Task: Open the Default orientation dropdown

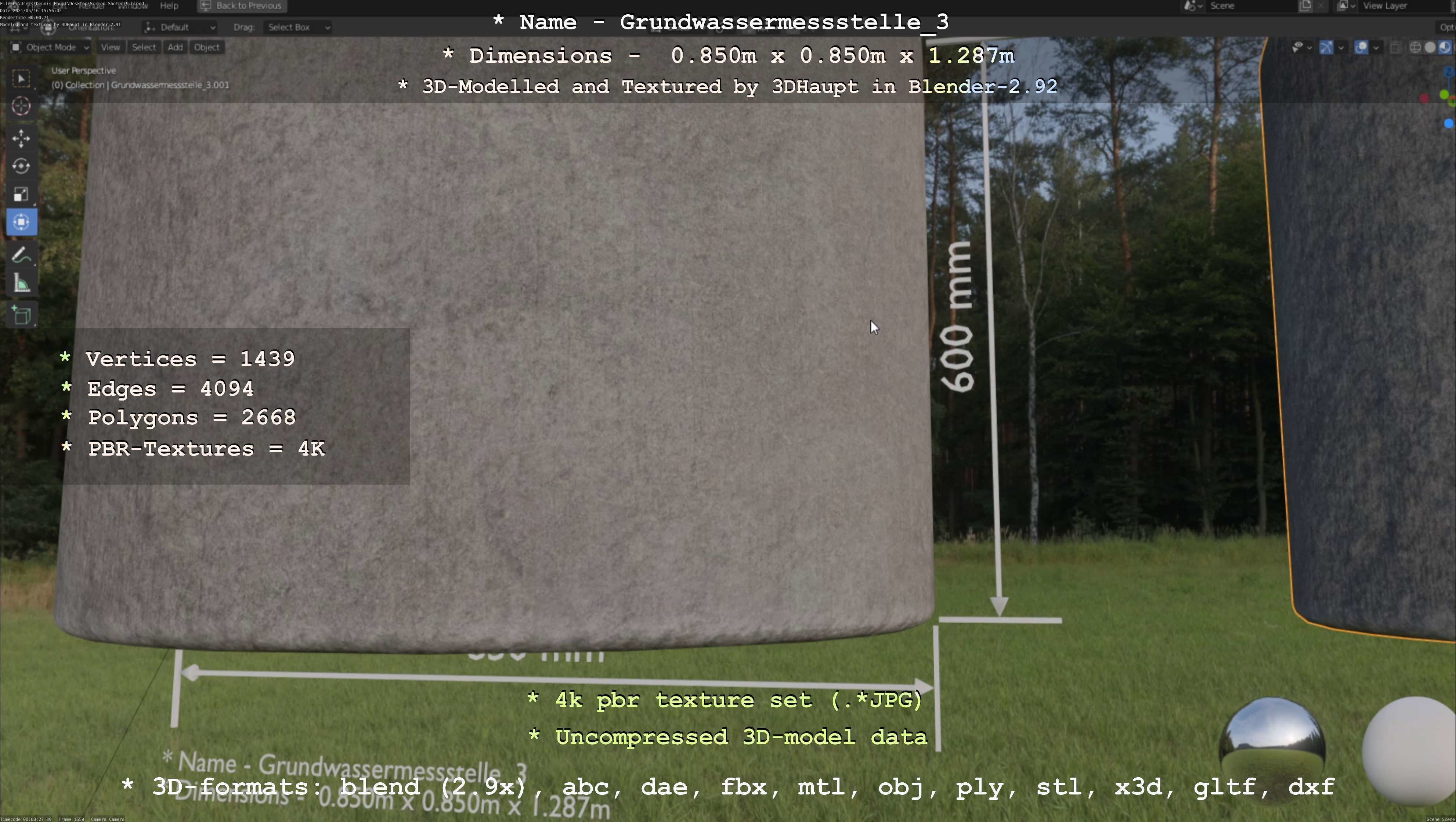Action: [x=180, y=27]
